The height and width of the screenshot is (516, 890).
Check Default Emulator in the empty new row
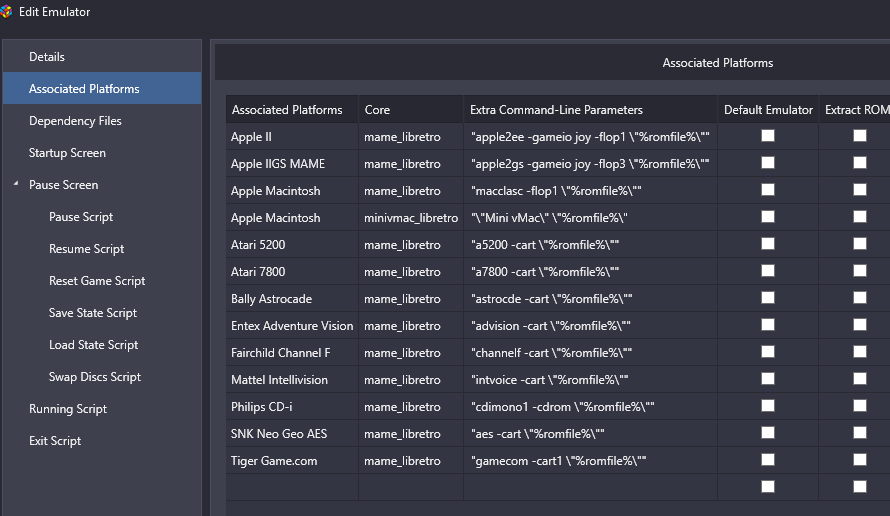768,486
